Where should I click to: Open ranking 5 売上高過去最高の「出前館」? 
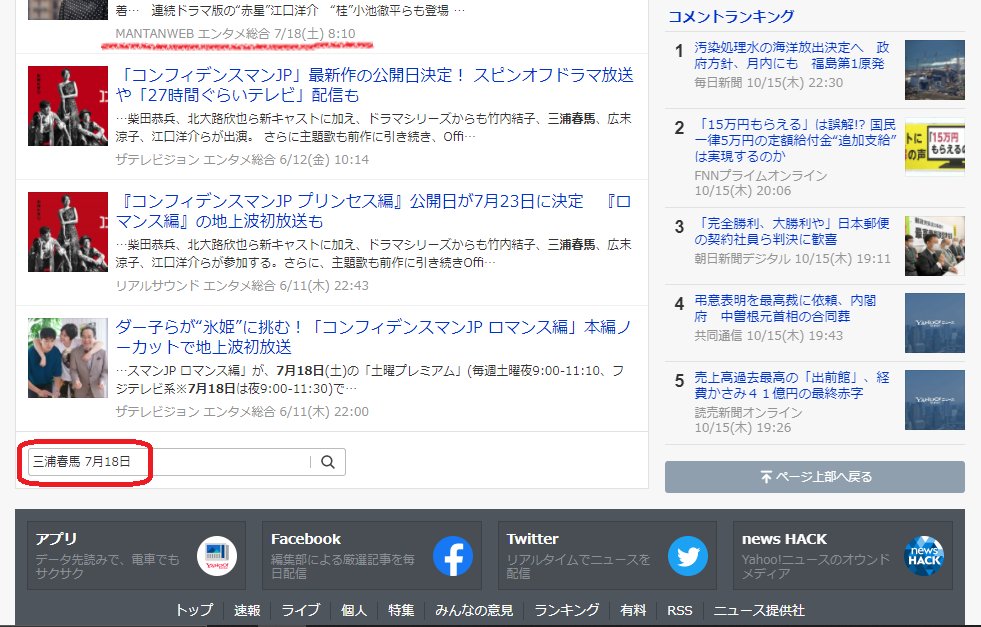coord(791,385)
